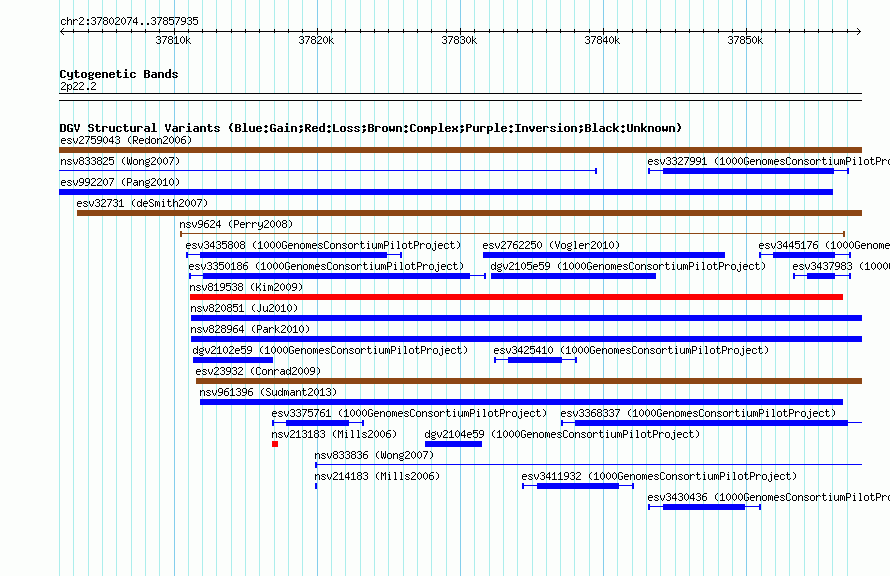The image size is (890, 576).
Task: Click the esv3435808 variant label
Action: [323, 245]
